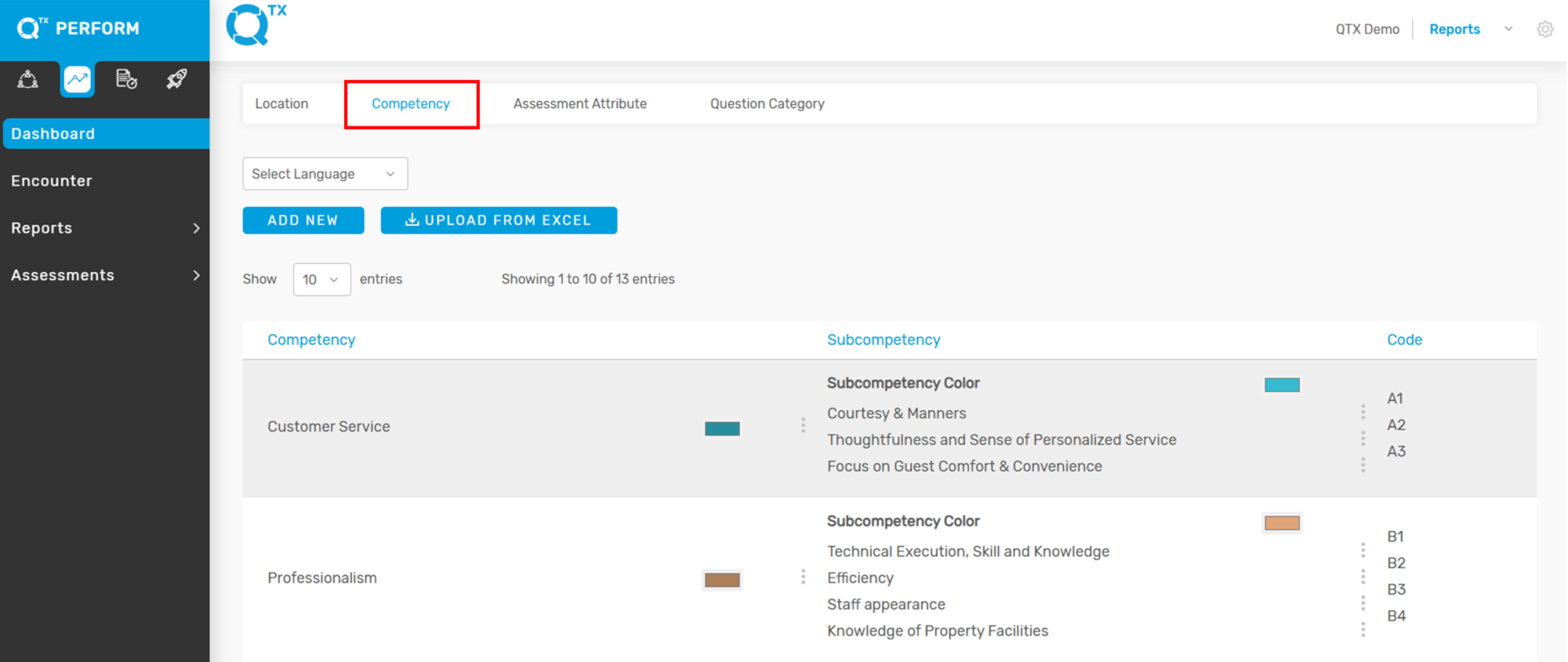Open the Reports dropdown arrow in header

click(1508, 29)
